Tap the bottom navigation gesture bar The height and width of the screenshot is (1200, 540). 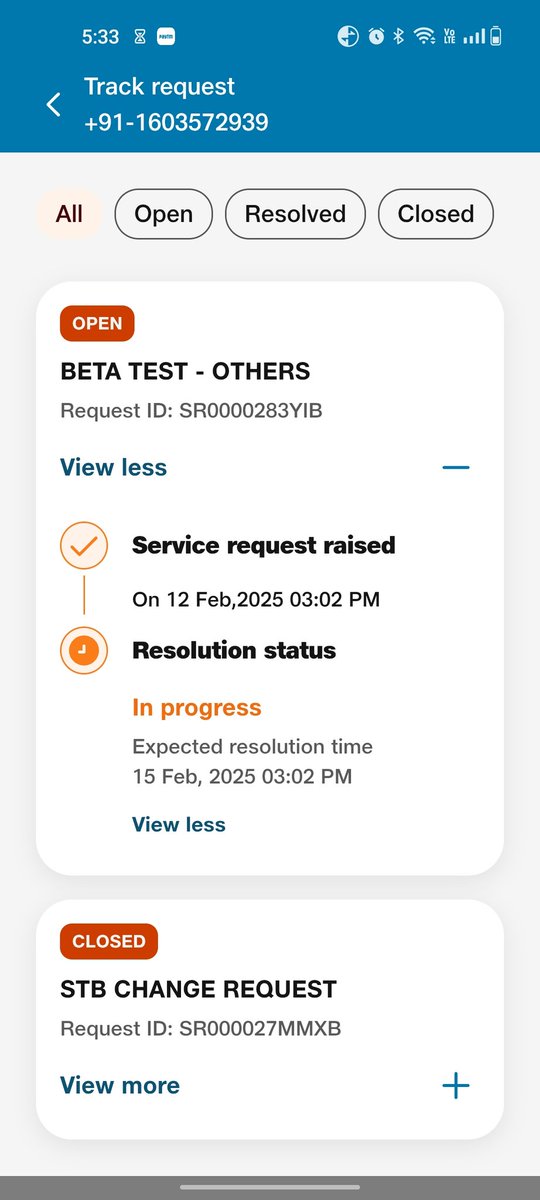coord(270,1187)
